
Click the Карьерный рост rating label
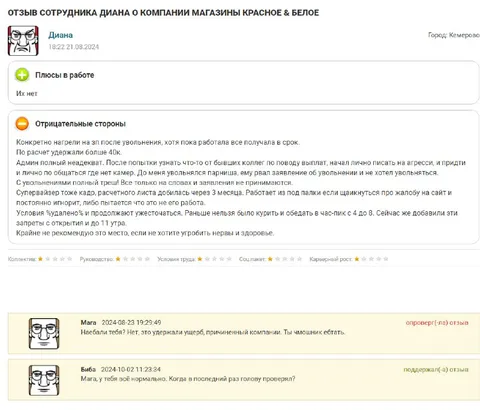331,259
